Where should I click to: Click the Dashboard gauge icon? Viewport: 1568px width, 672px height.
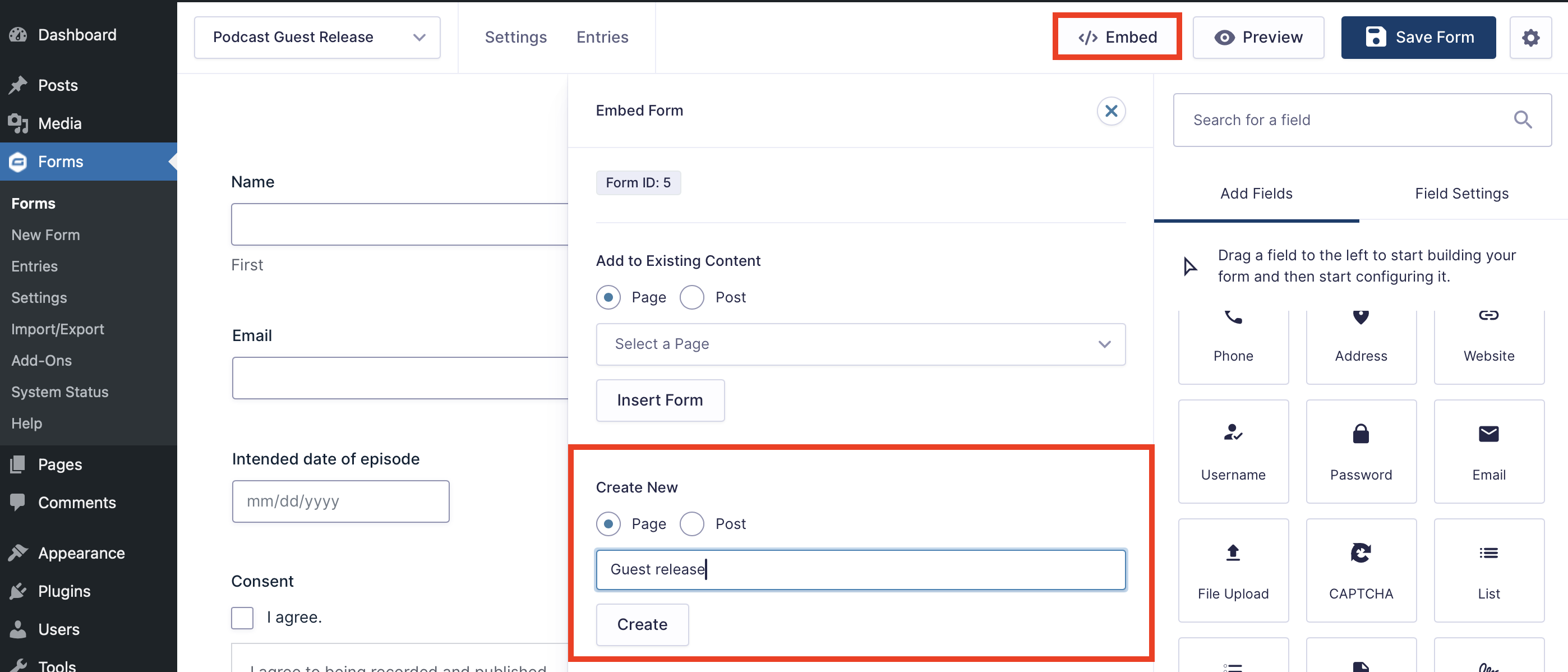19,35
